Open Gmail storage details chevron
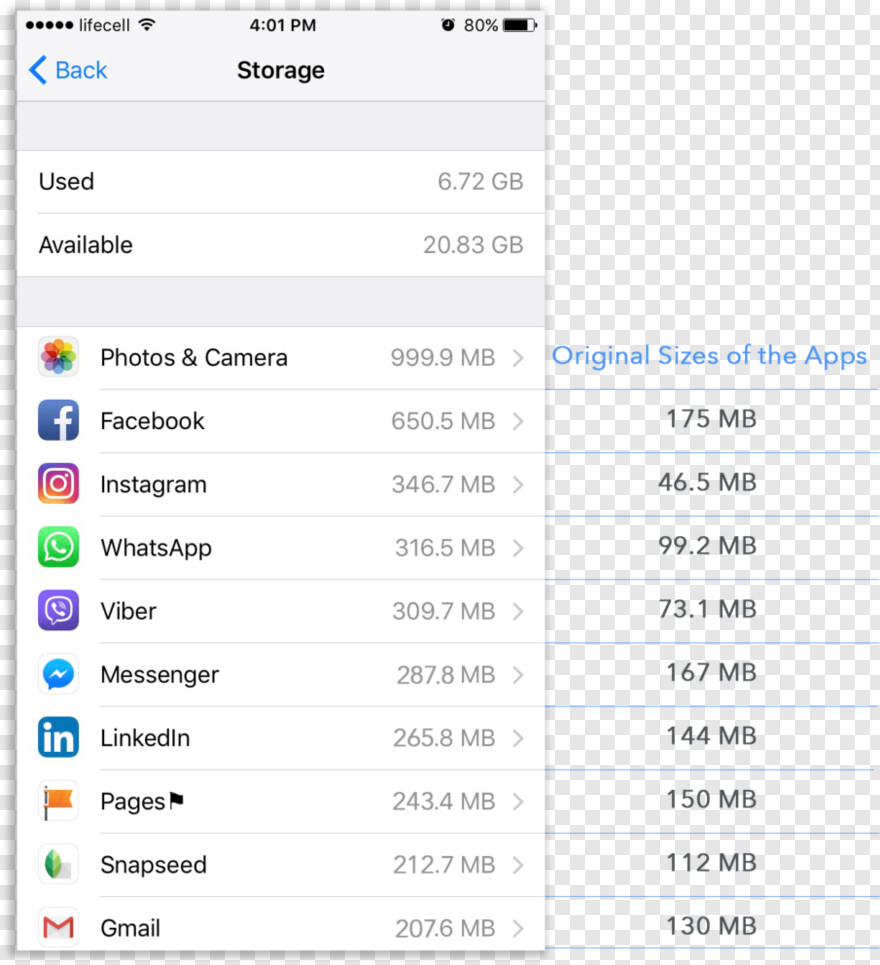 518,929
